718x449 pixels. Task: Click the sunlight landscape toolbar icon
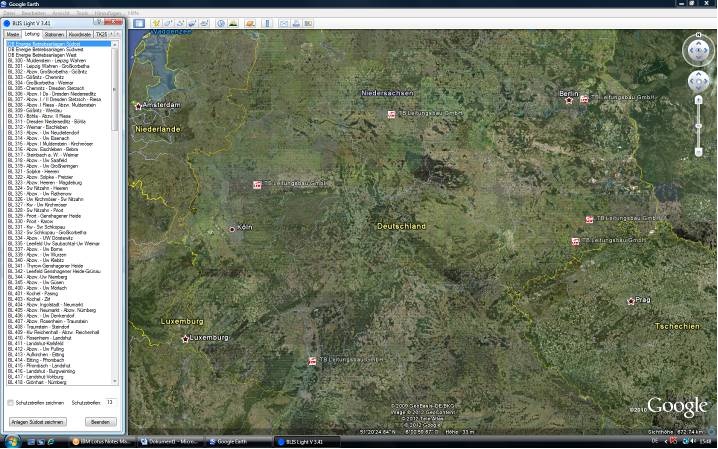(233, 23)
